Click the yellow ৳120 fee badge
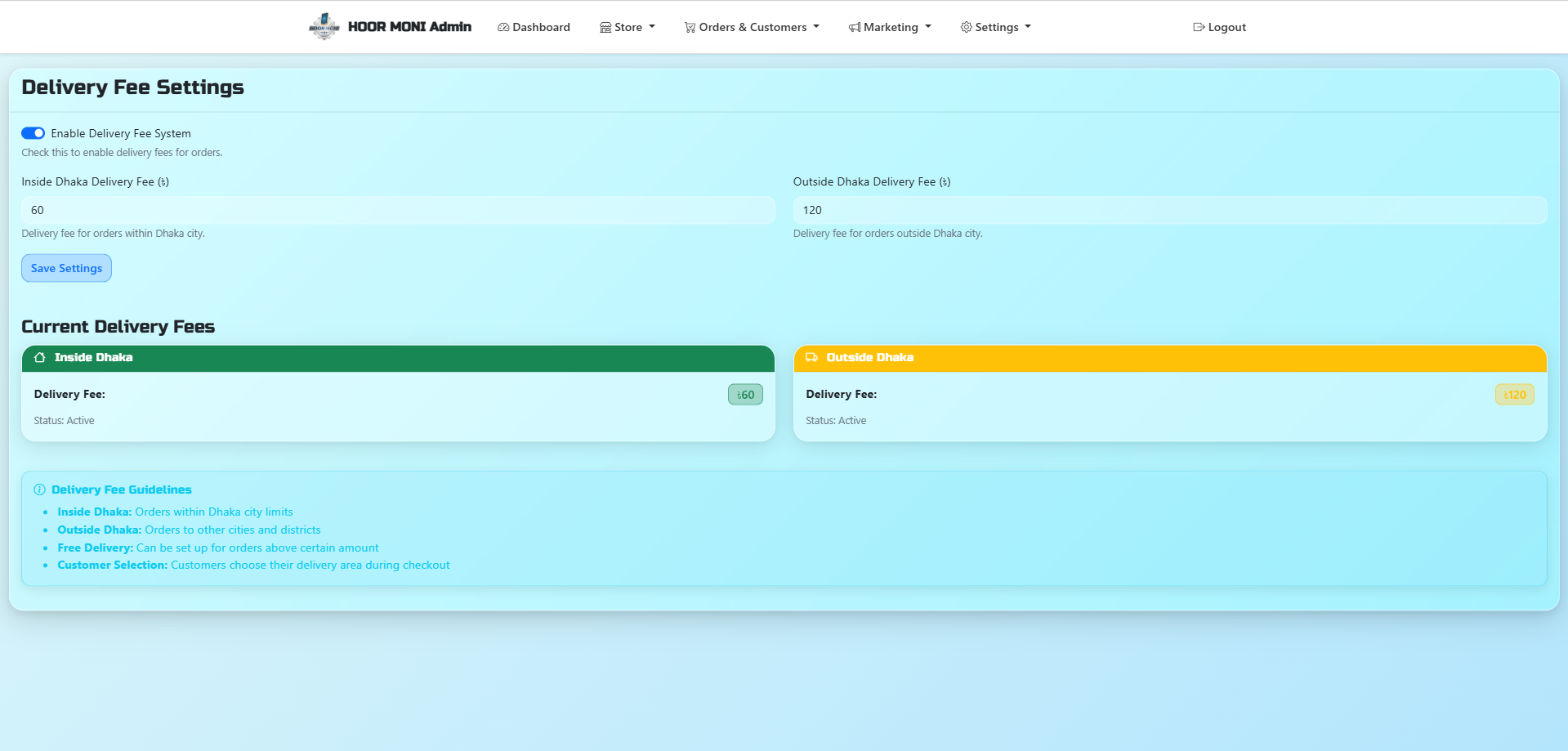Screen dimensions: 1568x751 coord(1515,395)
